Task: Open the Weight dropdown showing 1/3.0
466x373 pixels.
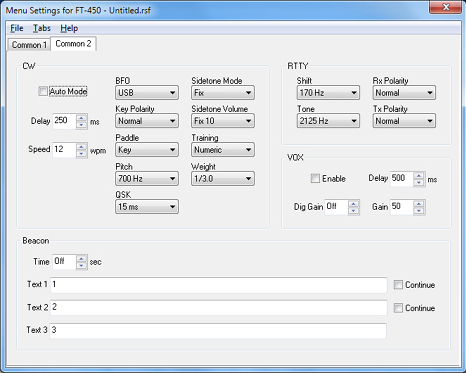Action: pyautogui.click(x=223, y=179)
